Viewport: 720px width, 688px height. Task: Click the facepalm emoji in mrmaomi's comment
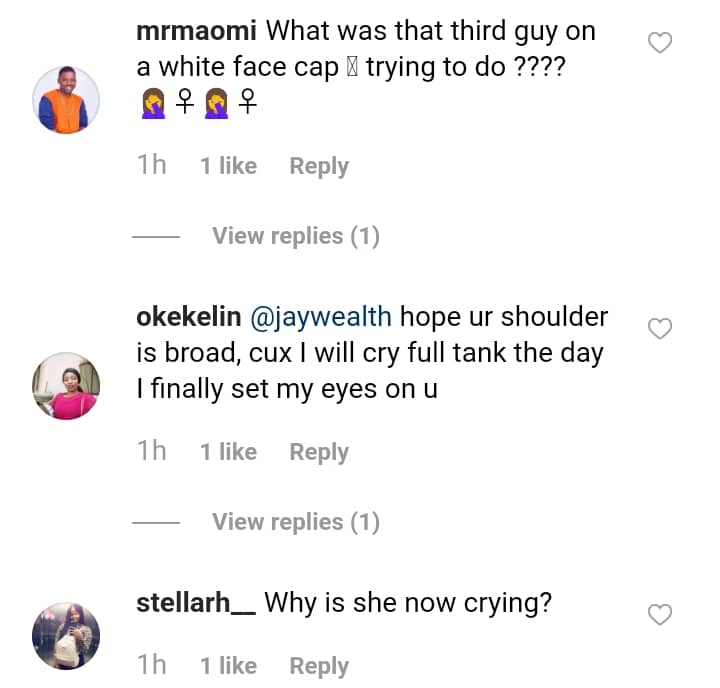pyautogui.click(x=154, y=103)
